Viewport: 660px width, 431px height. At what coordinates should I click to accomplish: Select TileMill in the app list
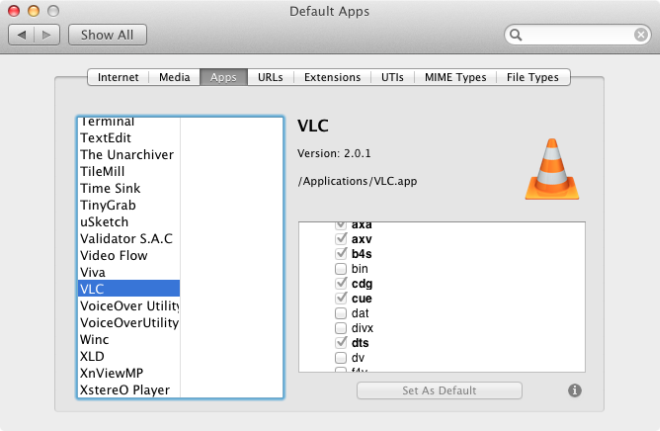(x=129, y=171)
